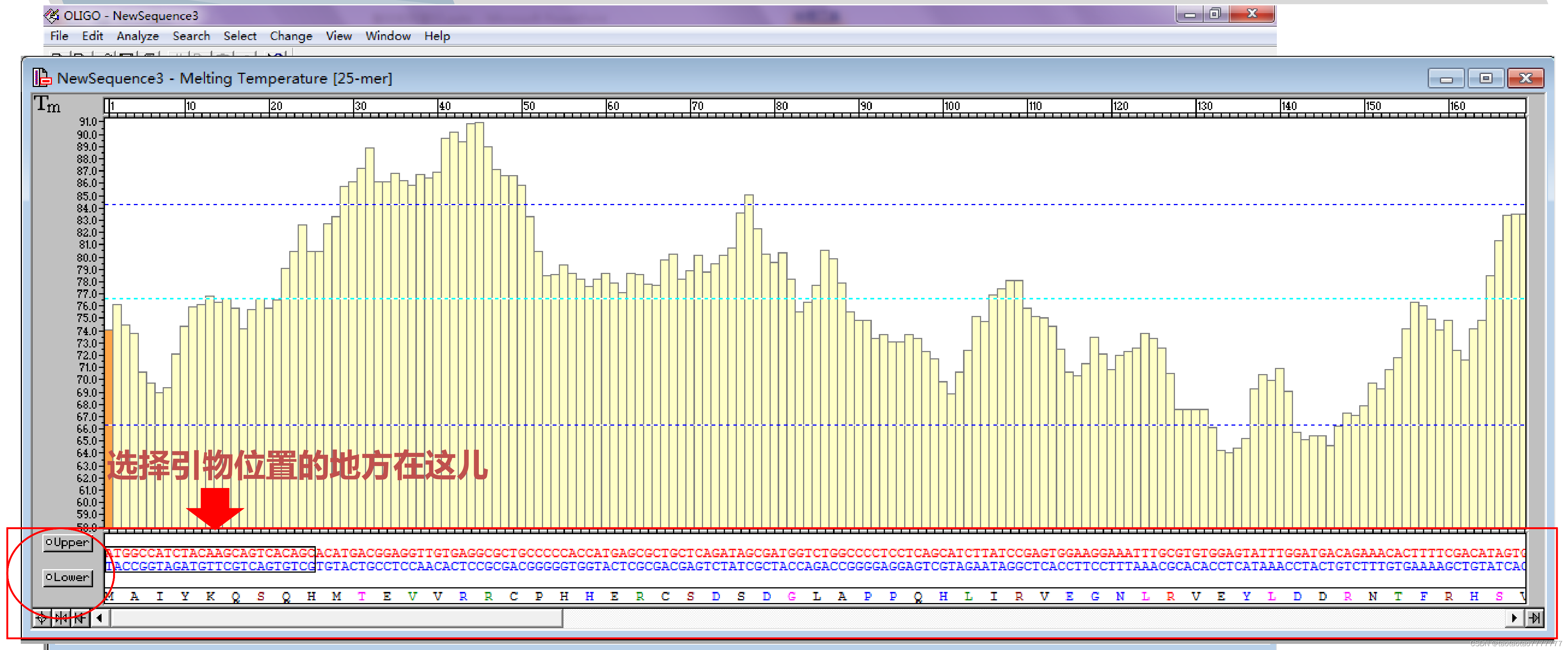Click ruler position marker 150

(1373, 106)
